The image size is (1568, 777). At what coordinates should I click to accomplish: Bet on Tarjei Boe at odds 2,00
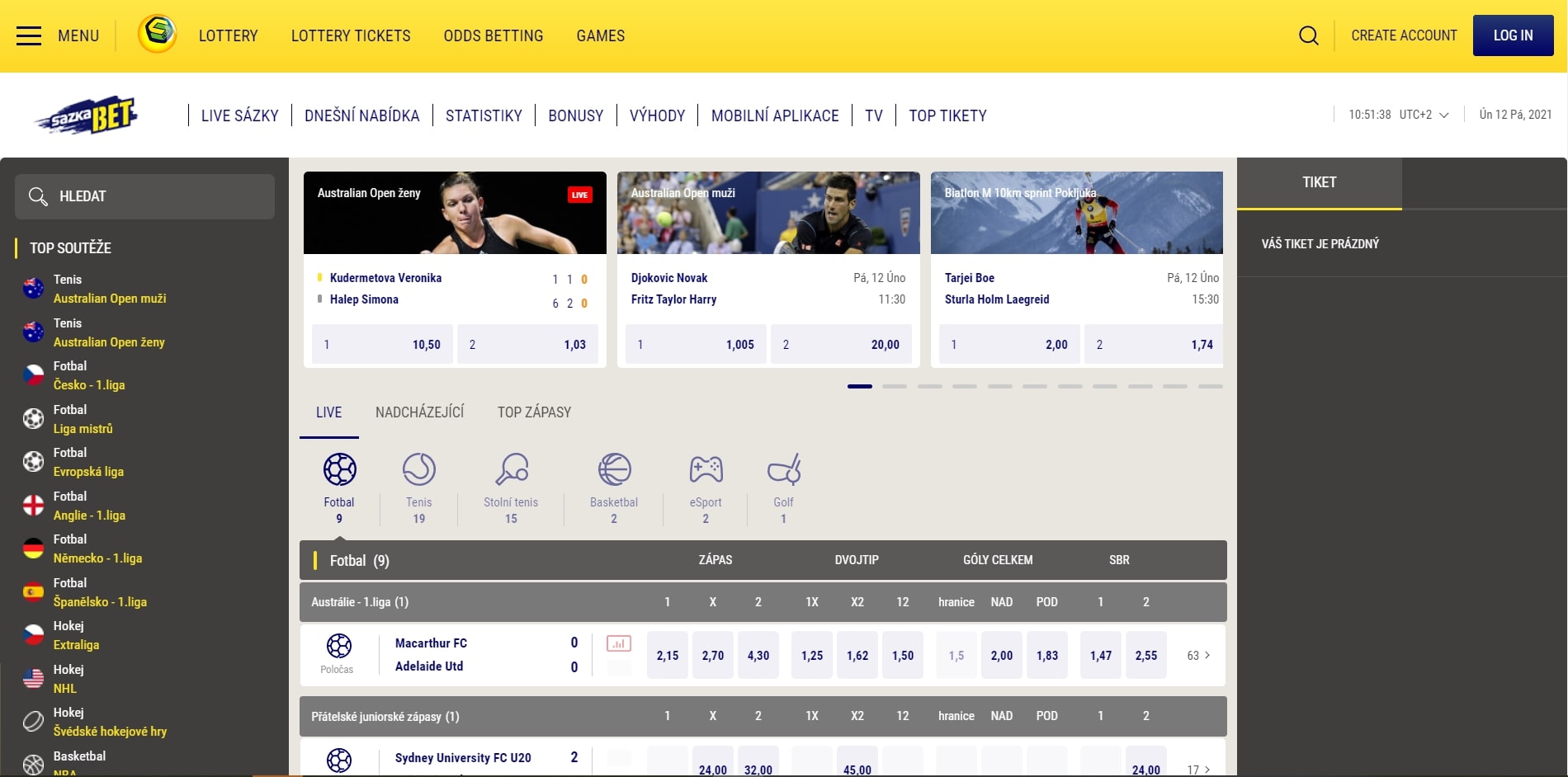[1009, 344]
